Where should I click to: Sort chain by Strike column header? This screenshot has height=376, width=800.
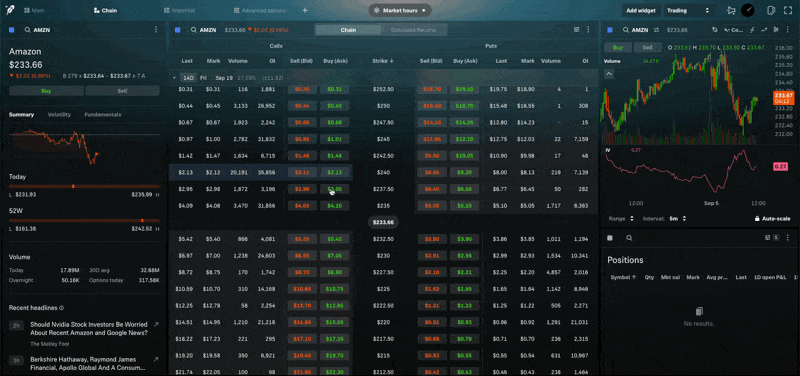coord(383,61)
